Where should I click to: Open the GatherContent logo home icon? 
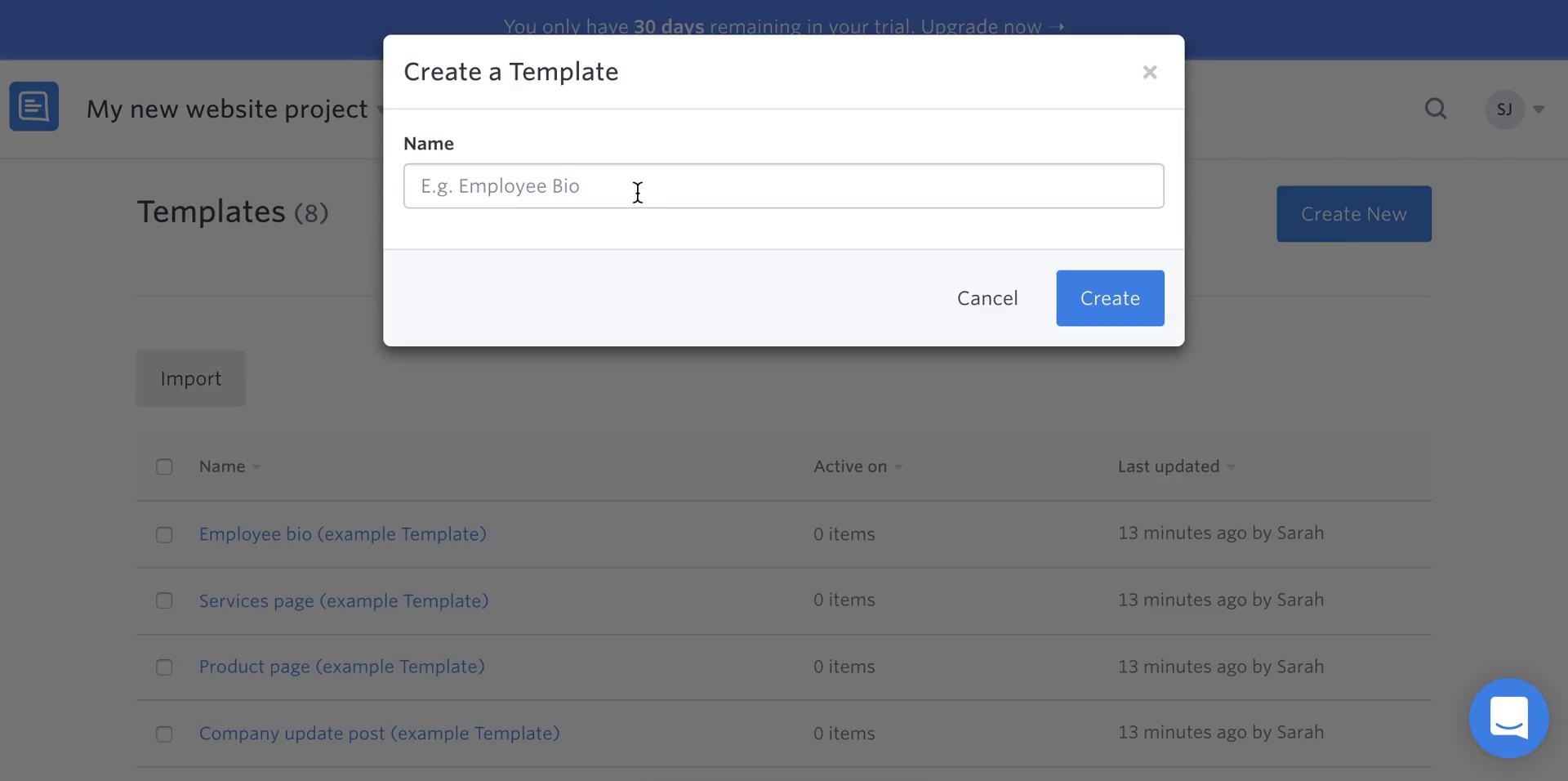(x=33, y=106)
